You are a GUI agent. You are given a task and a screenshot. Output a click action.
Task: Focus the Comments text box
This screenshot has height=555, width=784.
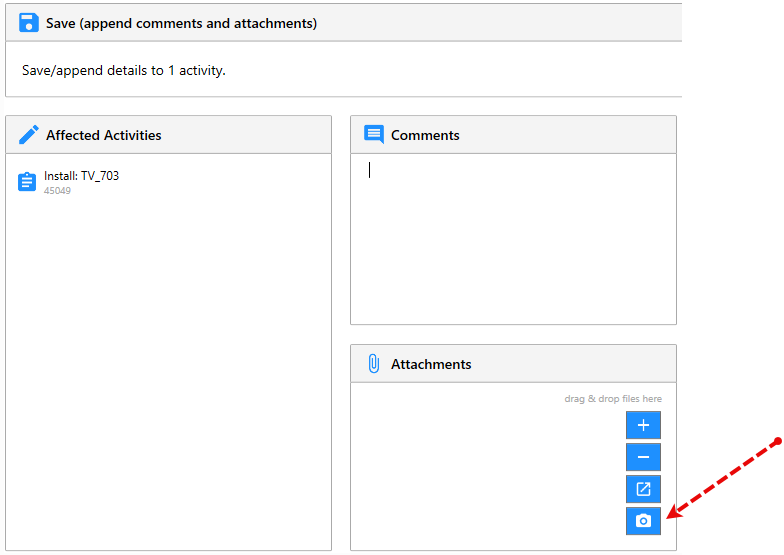(512, 240)
